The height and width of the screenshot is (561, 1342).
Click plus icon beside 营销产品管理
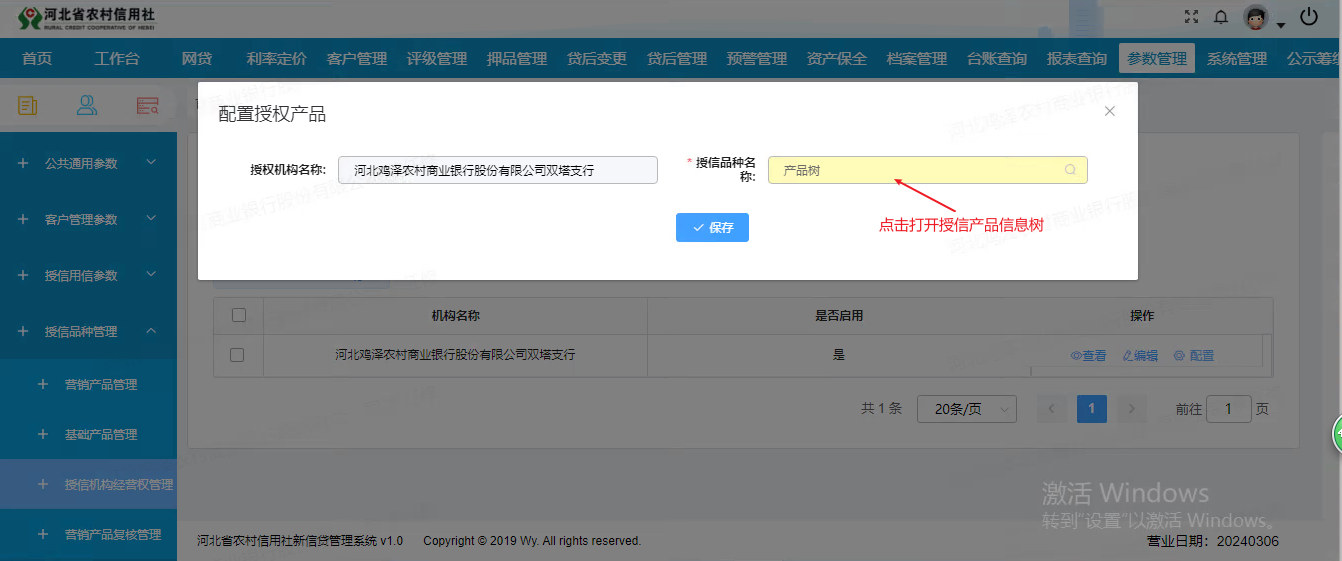click(x=42, y=384)
